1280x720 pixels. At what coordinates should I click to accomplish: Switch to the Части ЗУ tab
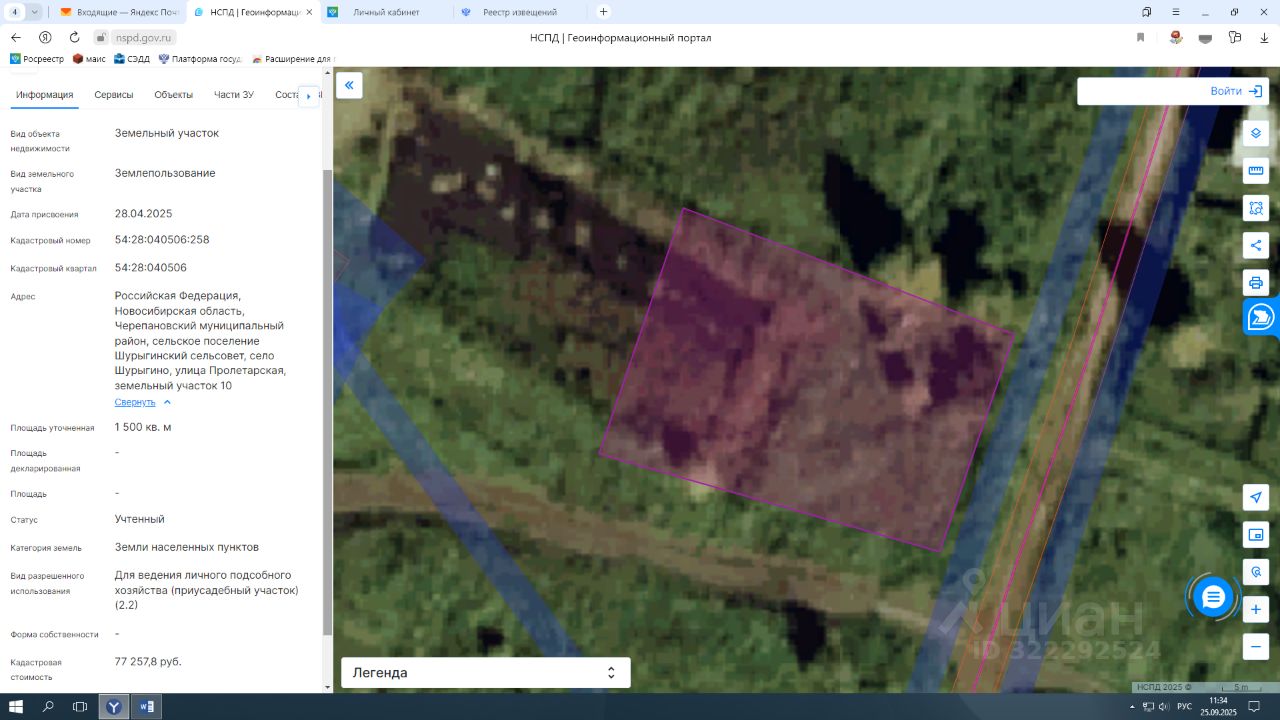pos(234,95)
